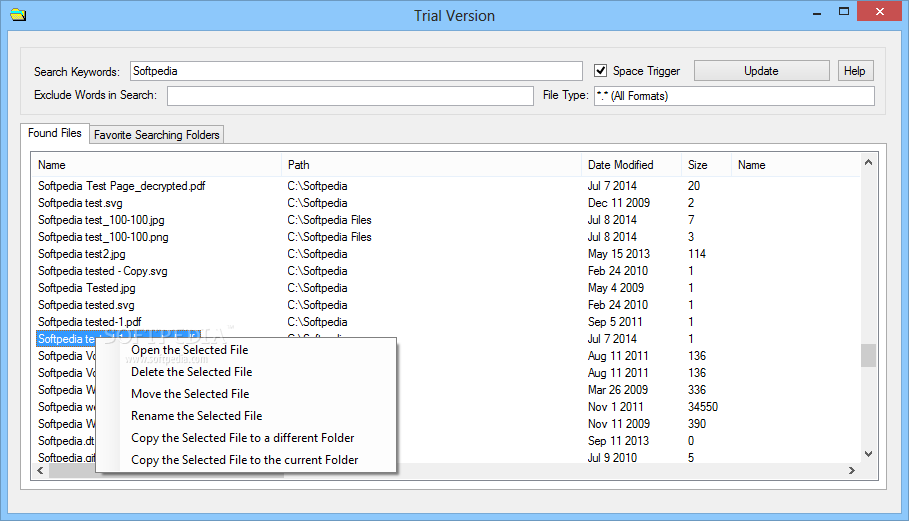This screenshot has width=909, height=521.
Task: Click size value 34550
Action: pyautogui.click(x=703, y=407)
